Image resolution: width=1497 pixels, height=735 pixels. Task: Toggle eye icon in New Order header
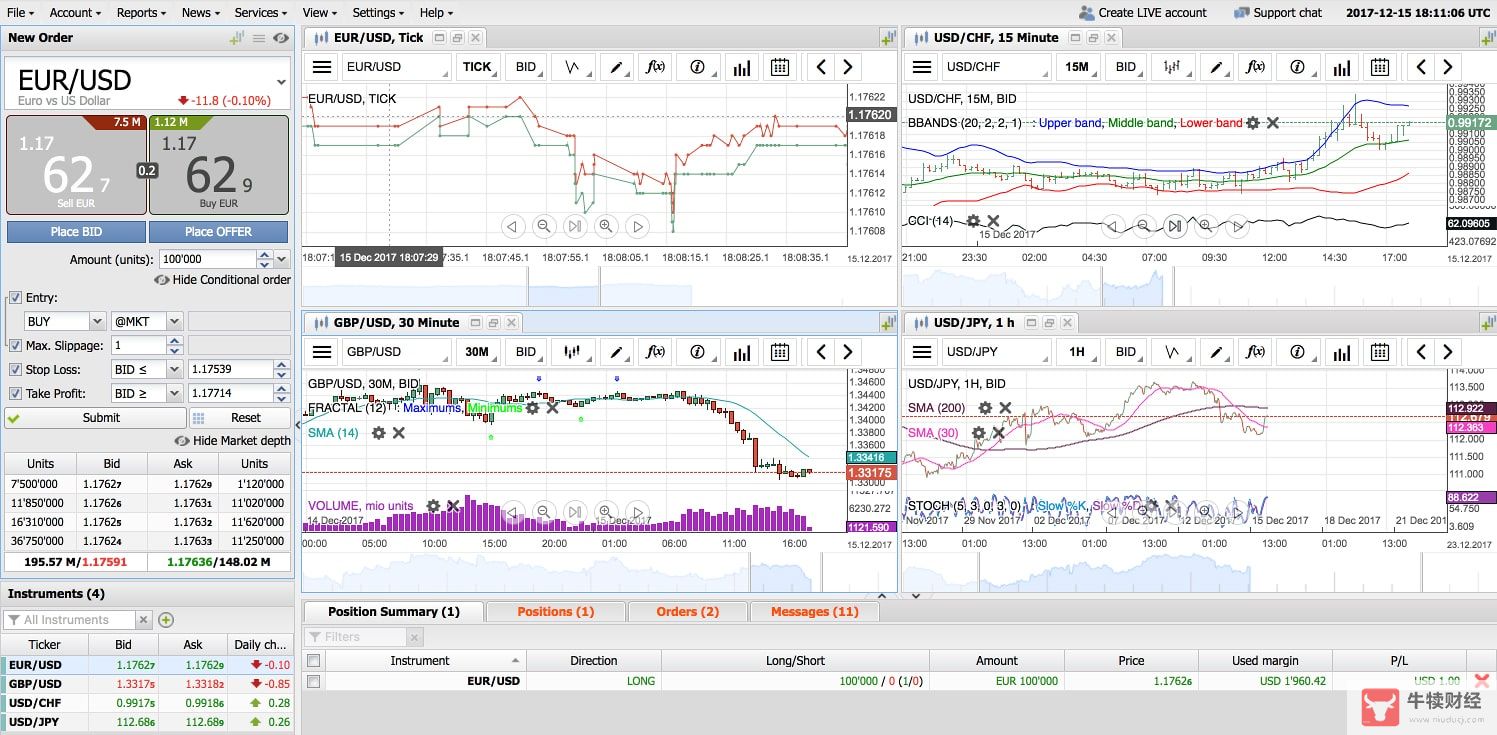coord(281,38)
